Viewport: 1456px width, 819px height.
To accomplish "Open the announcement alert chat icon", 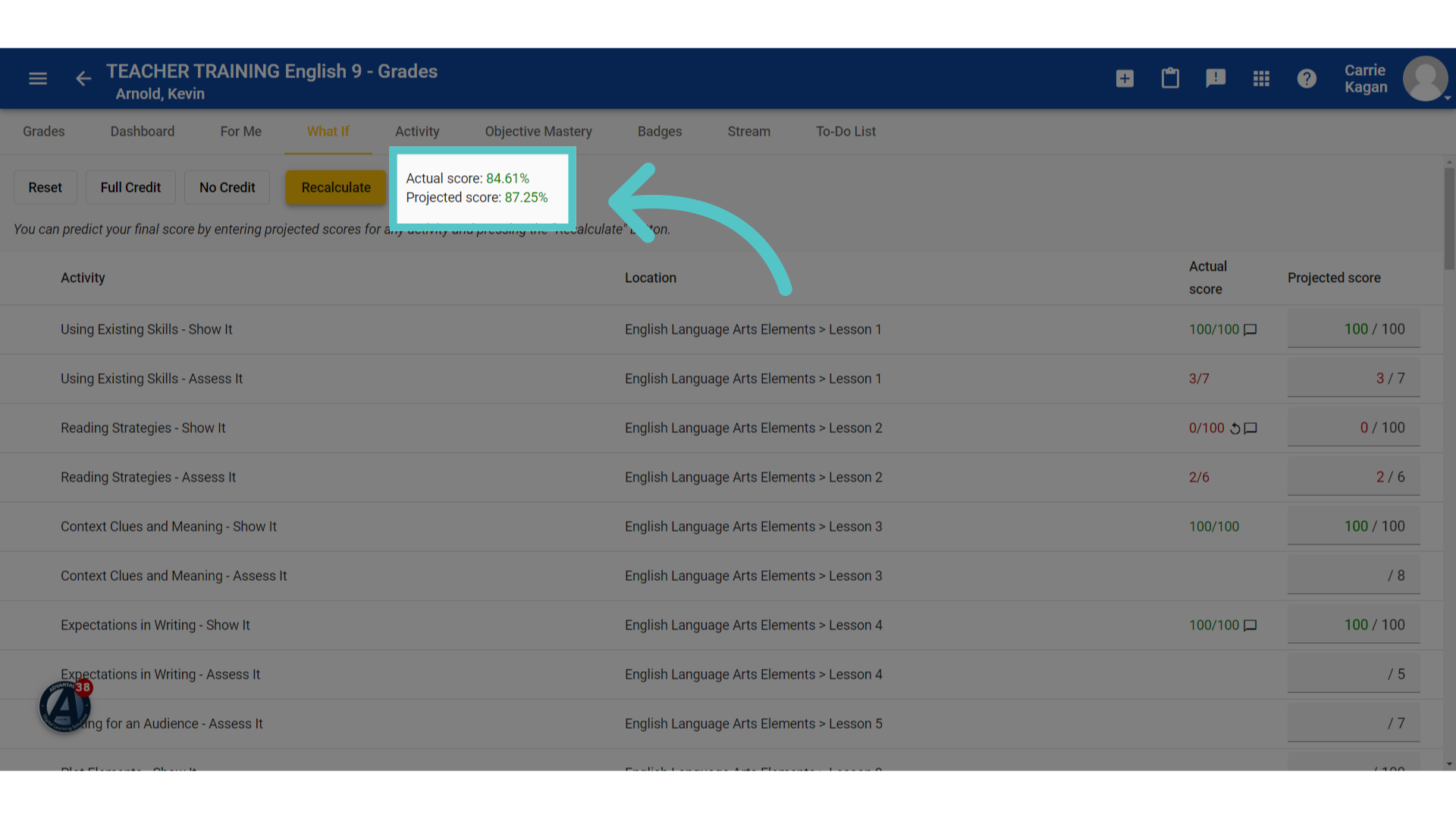I will tap(1216, 78).
